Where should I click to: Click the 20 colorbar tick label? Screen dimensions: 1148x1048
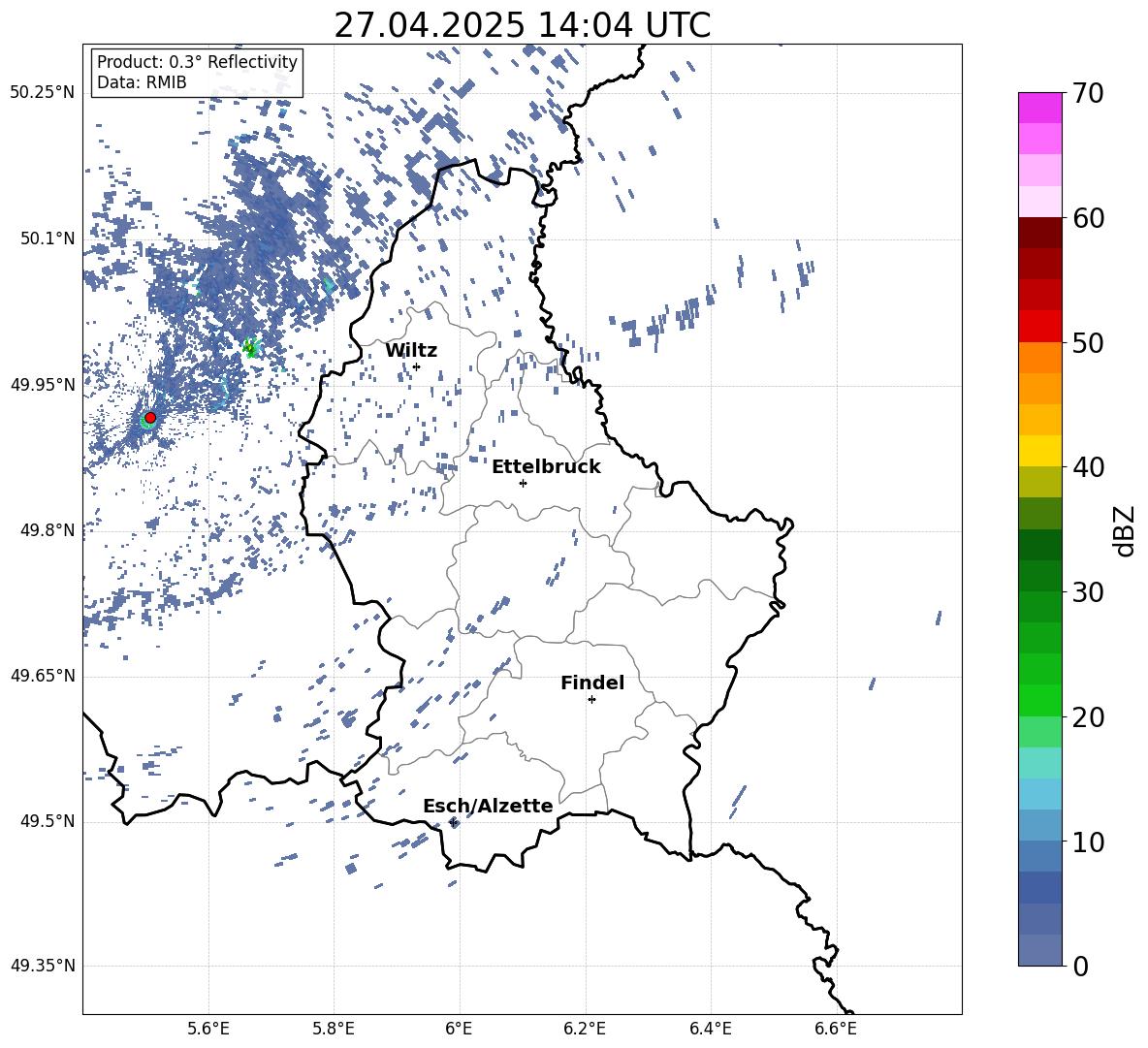[1088, 716]
